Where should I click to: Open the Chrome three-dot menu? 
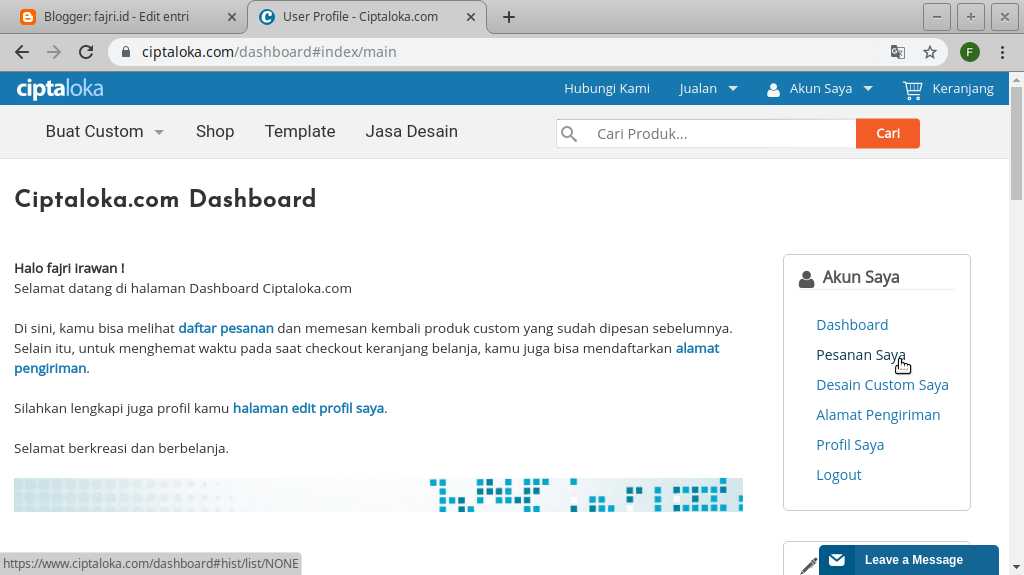click(x=1002, y=52)
